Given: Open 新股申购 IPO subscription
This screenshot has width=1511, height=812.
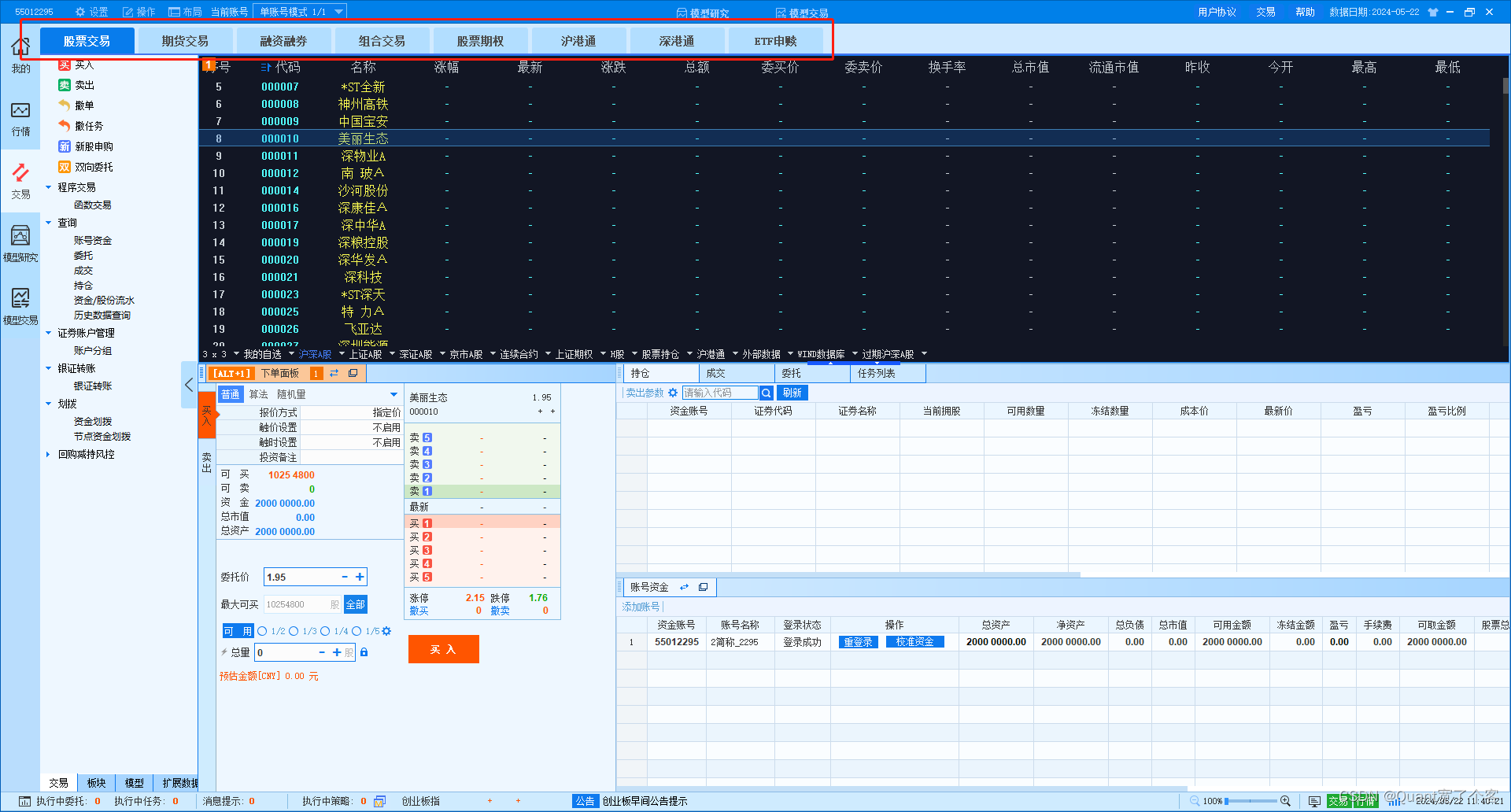Looking at the screenshot, I should tap(86, 146).
